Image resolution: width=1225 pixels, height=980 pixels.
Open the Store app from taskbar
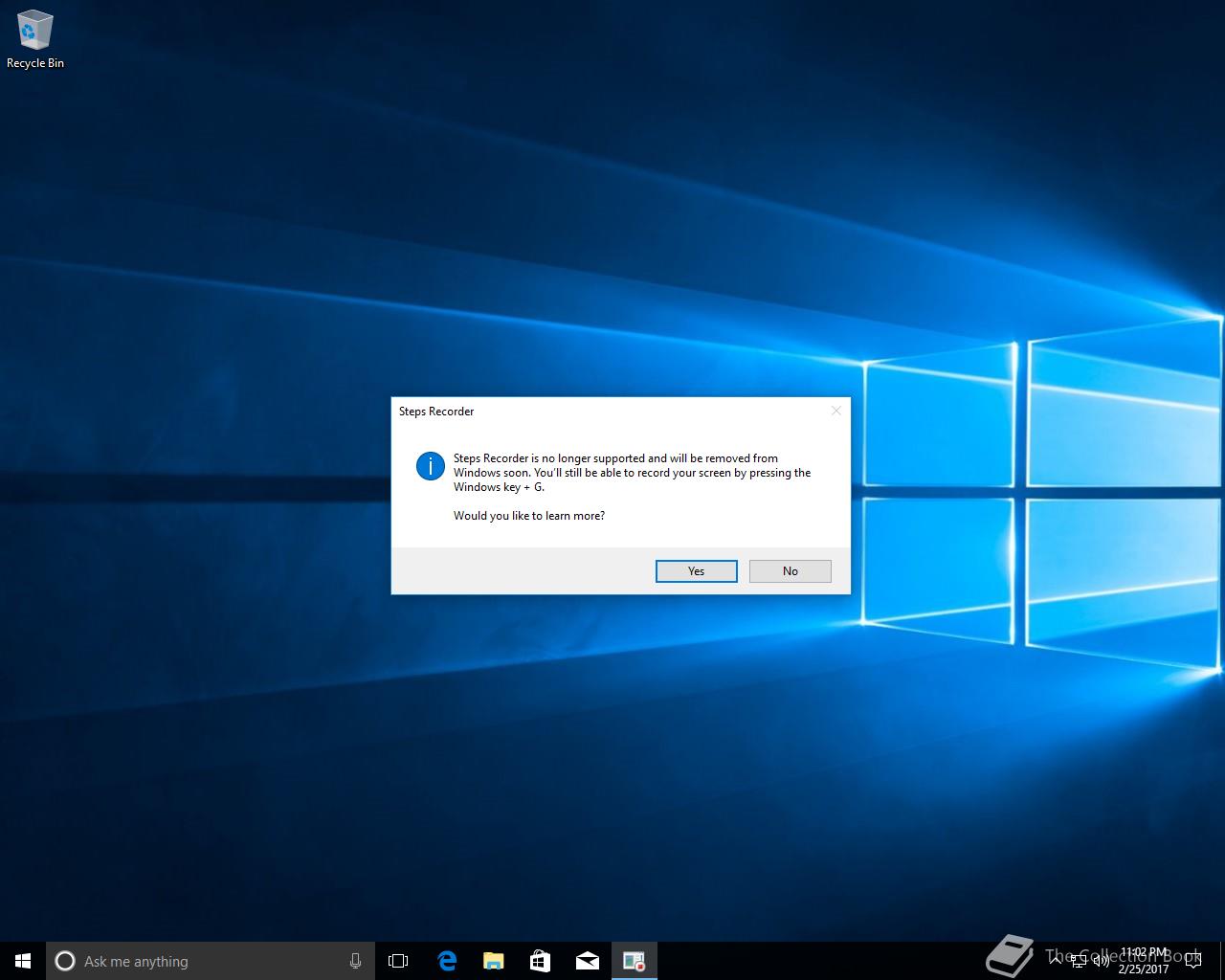(x=540, y=961)
